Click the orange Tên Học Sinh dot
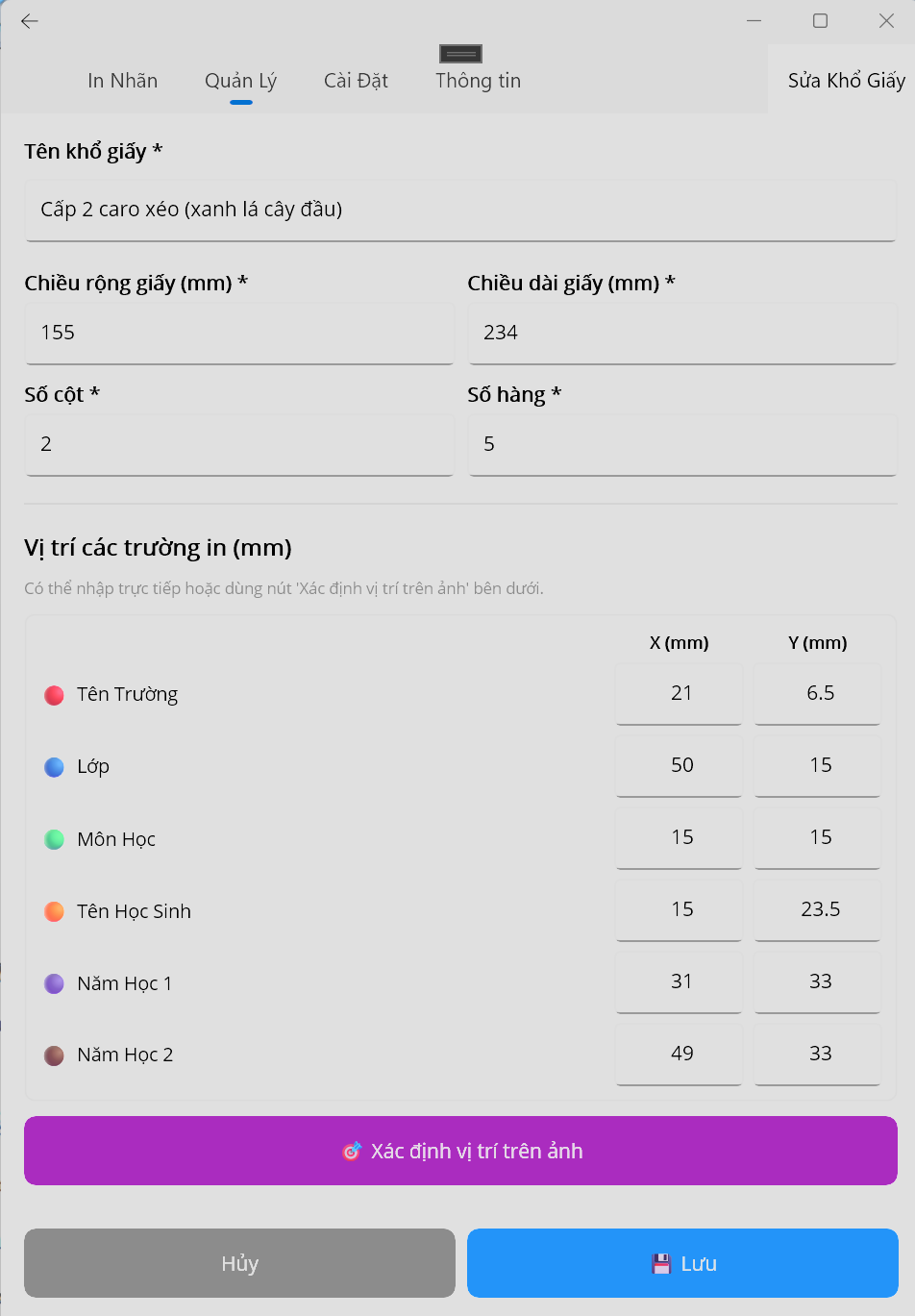This screenshot has height=1316, width=915. pos(54,911)
